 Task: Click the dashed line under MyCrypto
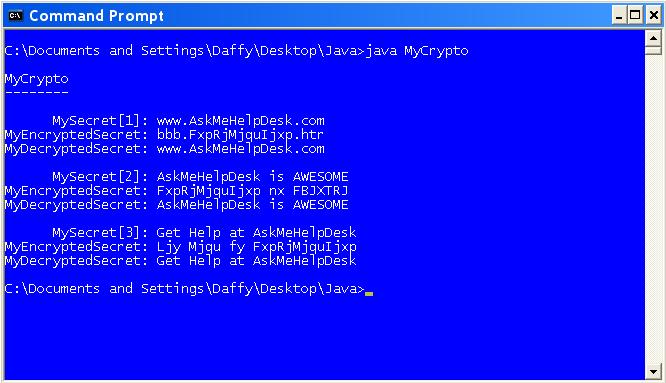coord(37,92)
